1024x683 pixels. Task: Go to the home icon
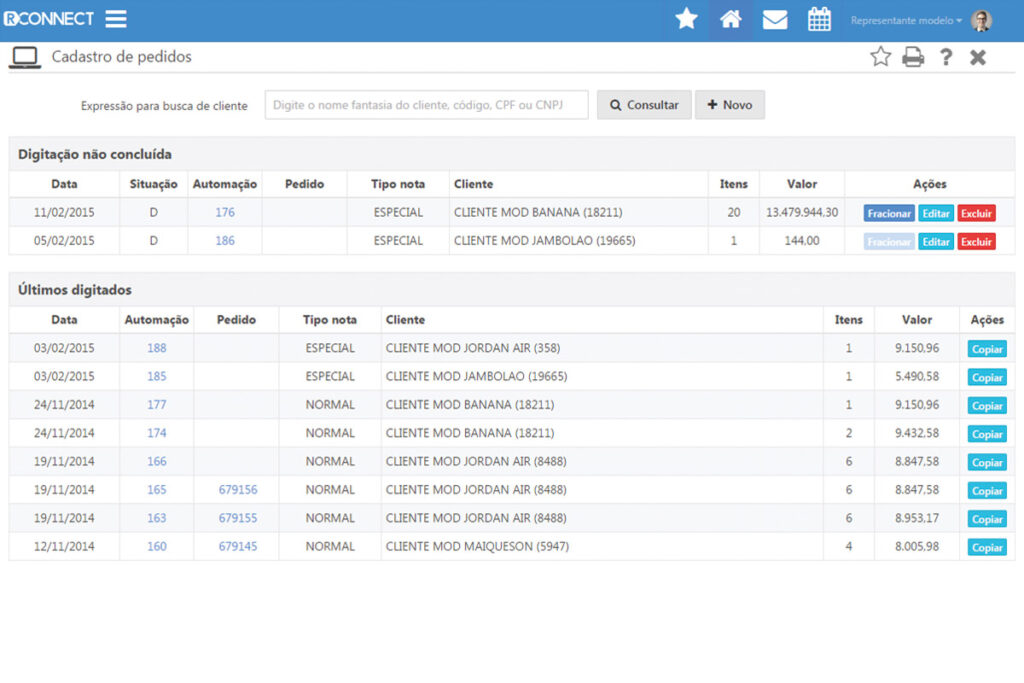(x=731, y=19)
